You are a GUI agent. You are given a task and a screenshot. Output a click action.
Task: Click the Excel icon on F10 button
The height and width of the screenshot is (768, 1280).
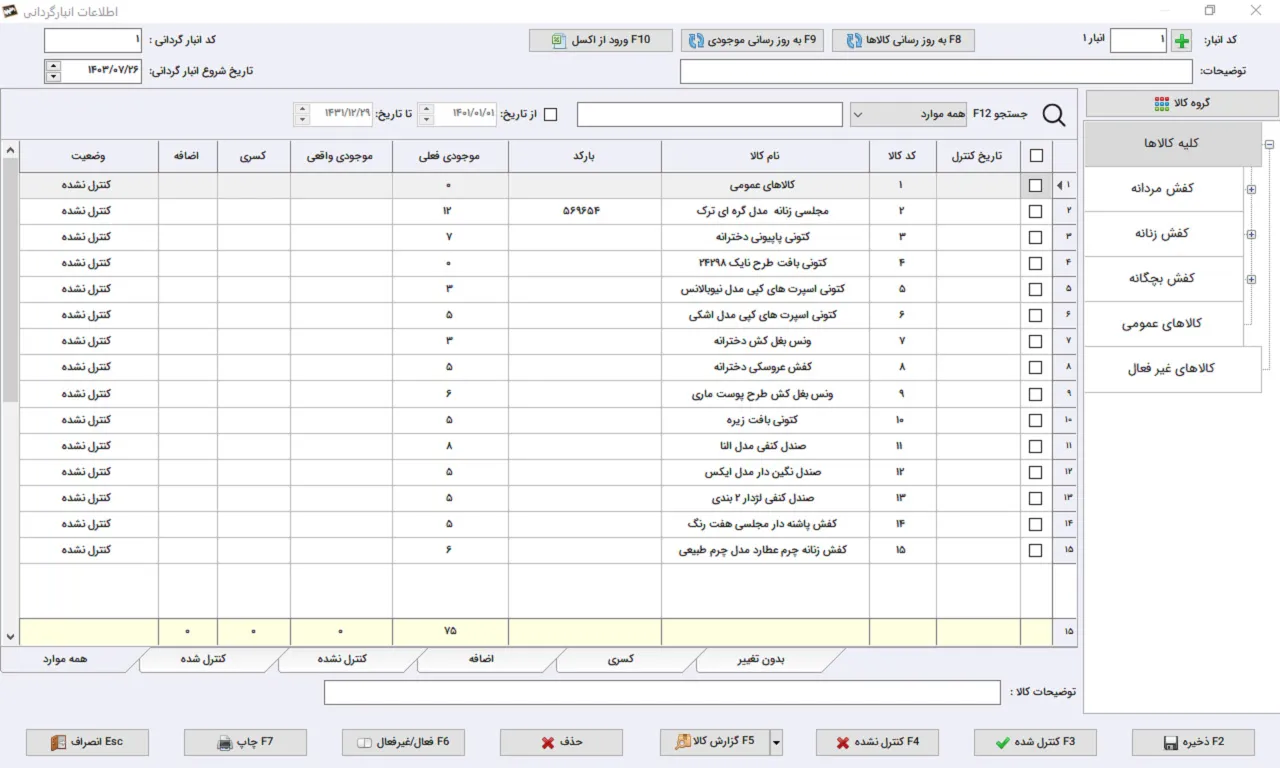[x=558, y=41]
